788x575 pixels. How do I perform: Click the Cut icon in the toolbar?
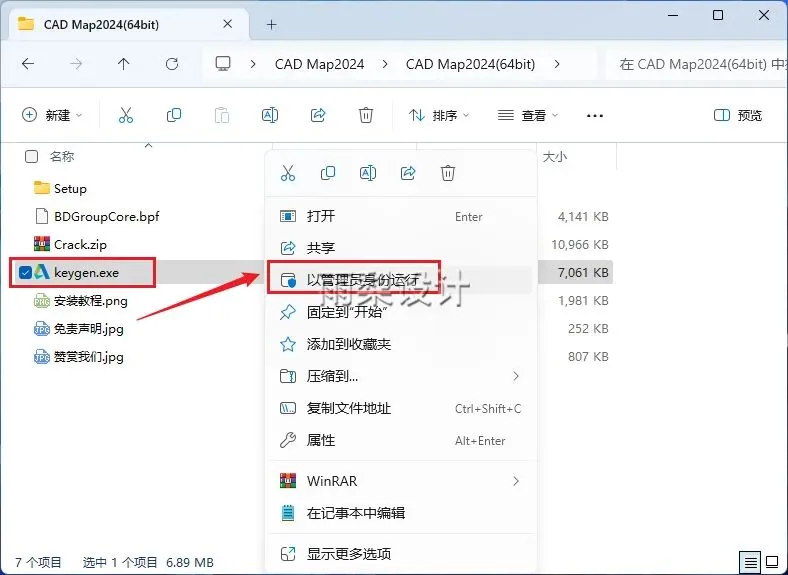(126, 115)
